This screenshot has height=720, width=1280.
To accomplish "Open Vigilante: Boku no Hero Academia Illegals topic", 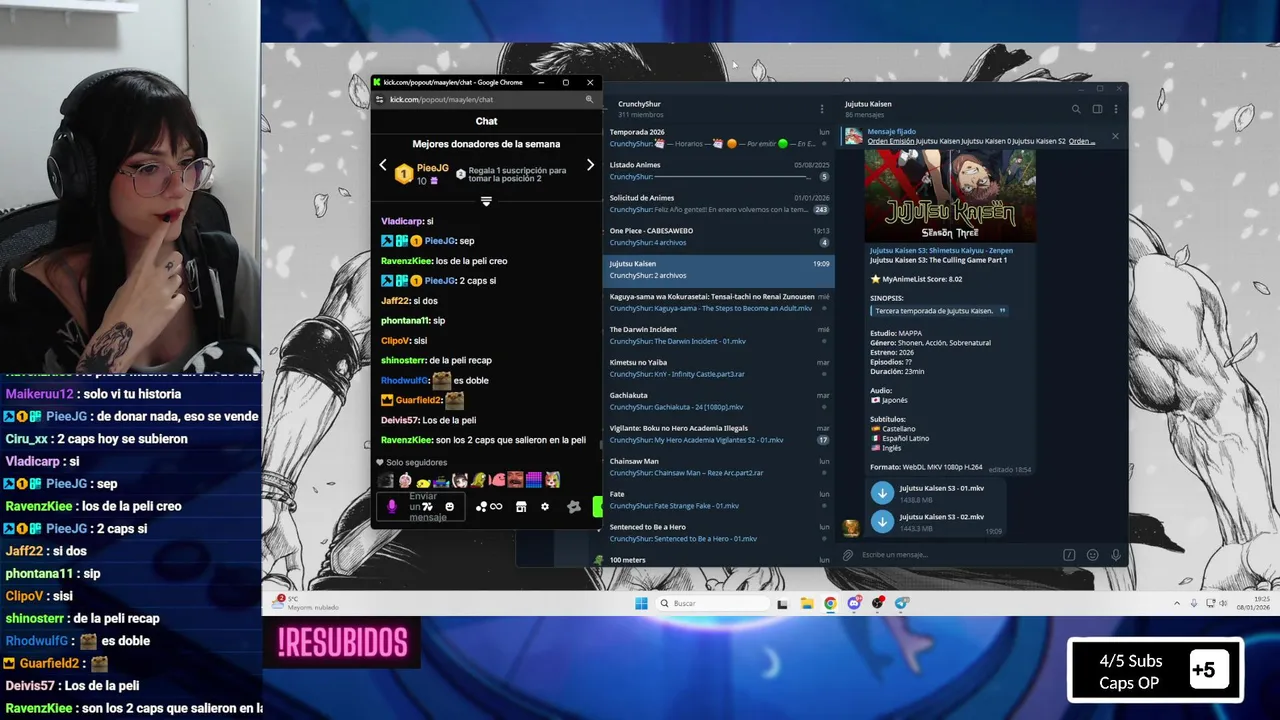I will coord(719,434).
